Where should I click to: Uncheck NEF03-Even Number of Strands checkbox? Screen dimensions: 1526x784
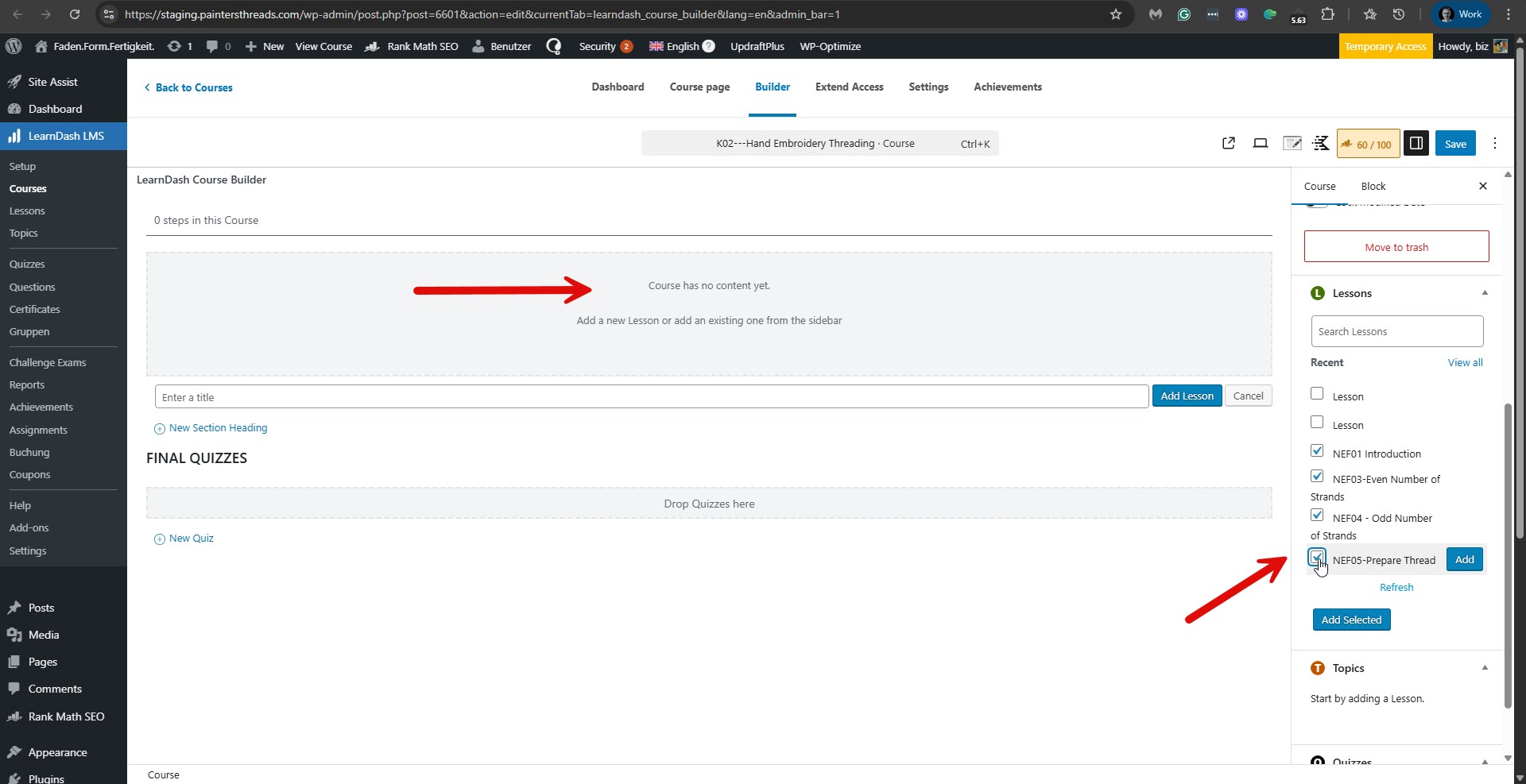(x=1317, y=477)
